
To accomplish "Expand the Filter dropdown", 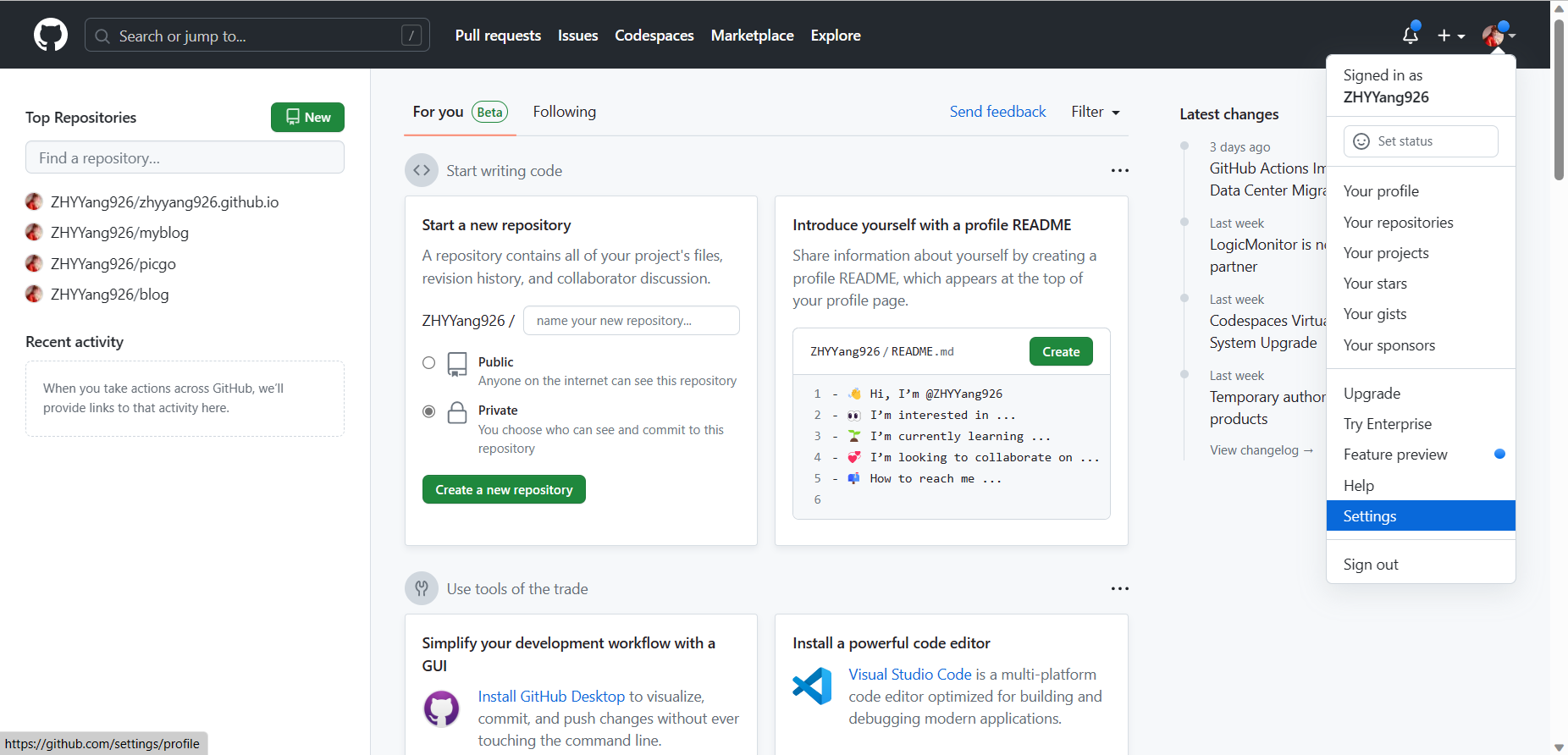I will point(1095,112).
